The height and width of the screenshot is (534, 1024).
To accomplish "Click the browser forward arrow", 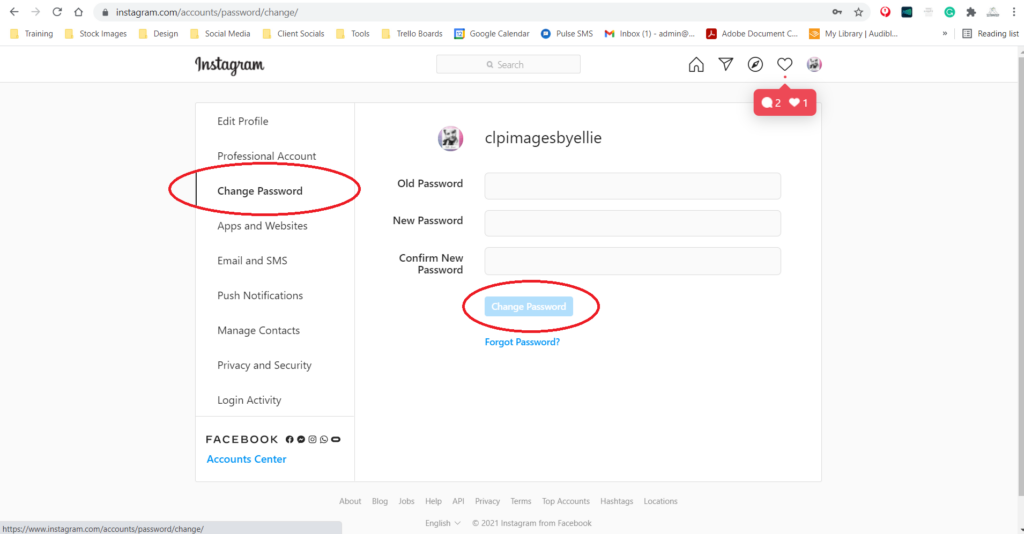I will pyautogui.click(x=35, y=12).
